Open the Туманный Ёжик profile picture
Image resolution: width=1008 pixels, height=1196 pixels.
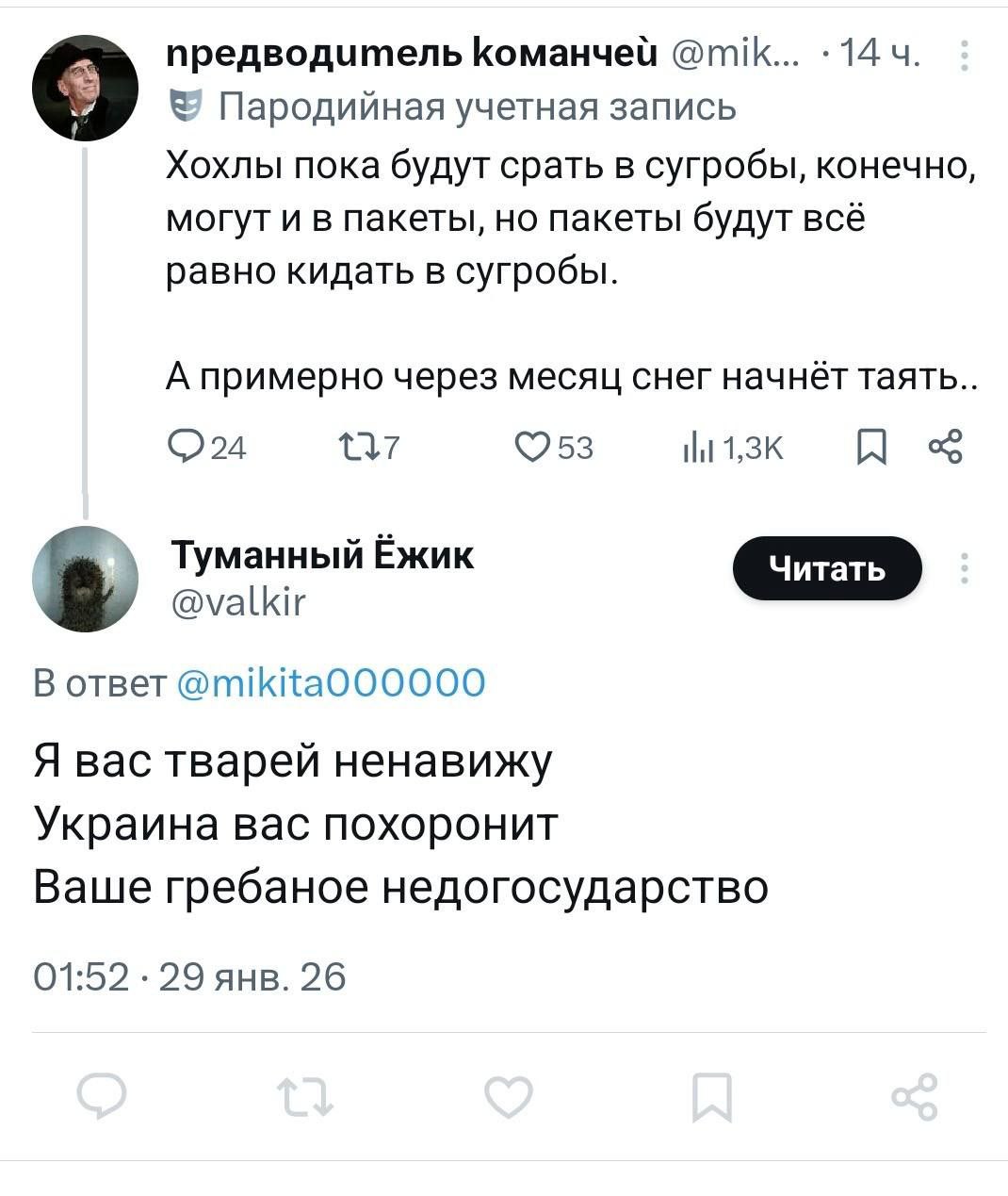point(85,578)
